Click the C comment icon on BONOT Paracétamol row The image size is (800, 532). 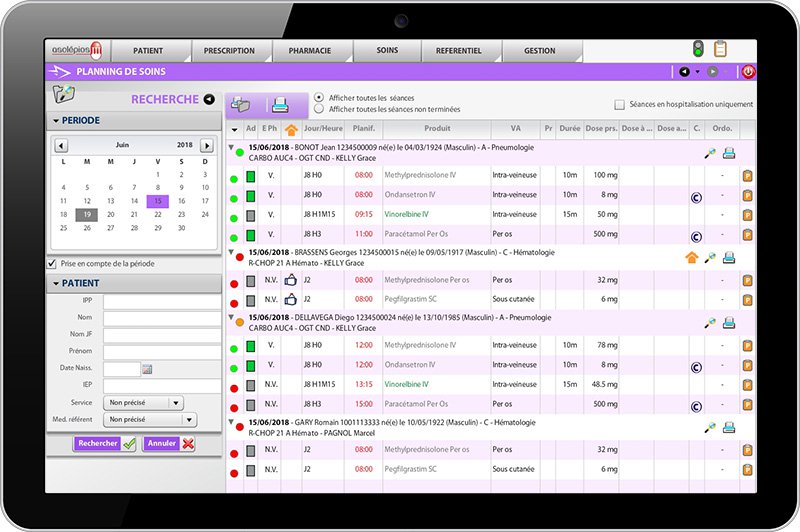point(696,237)
